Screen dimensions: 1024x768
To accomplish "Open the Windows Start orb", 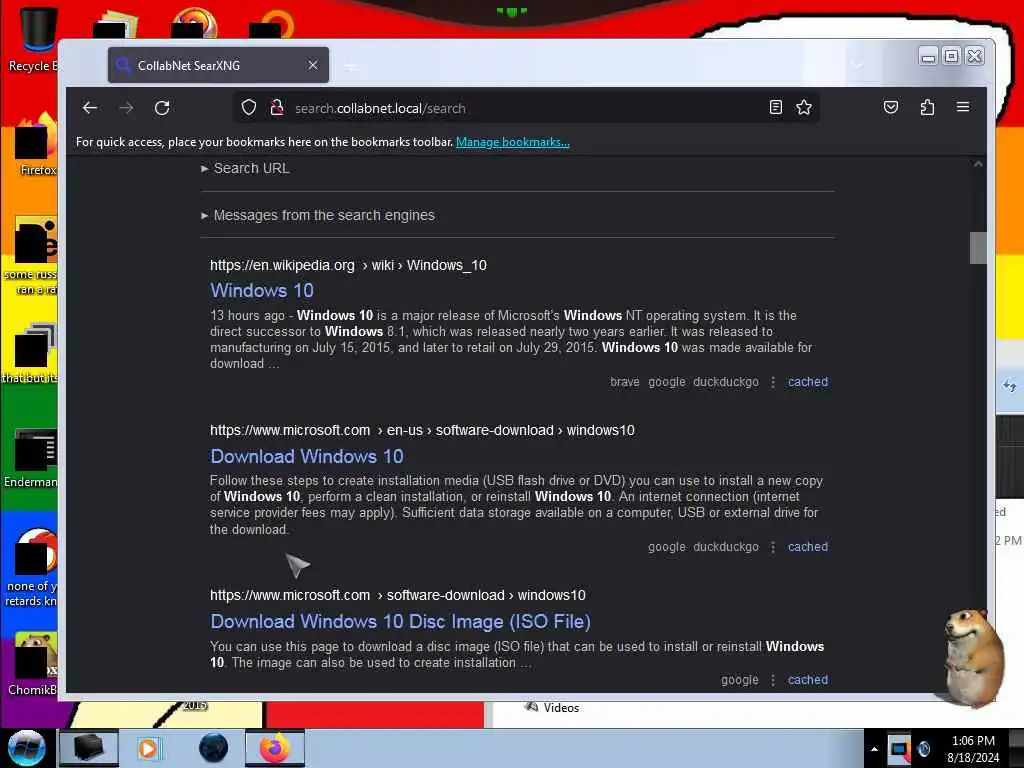I will tap(27, 748).
